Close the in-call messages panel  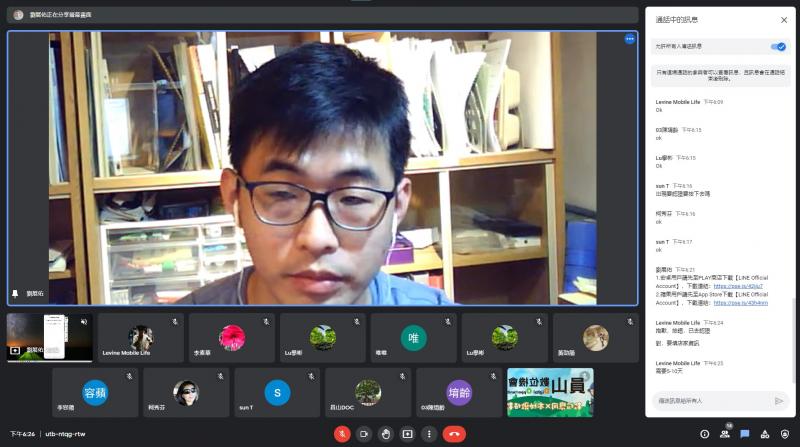pos(784,19)
